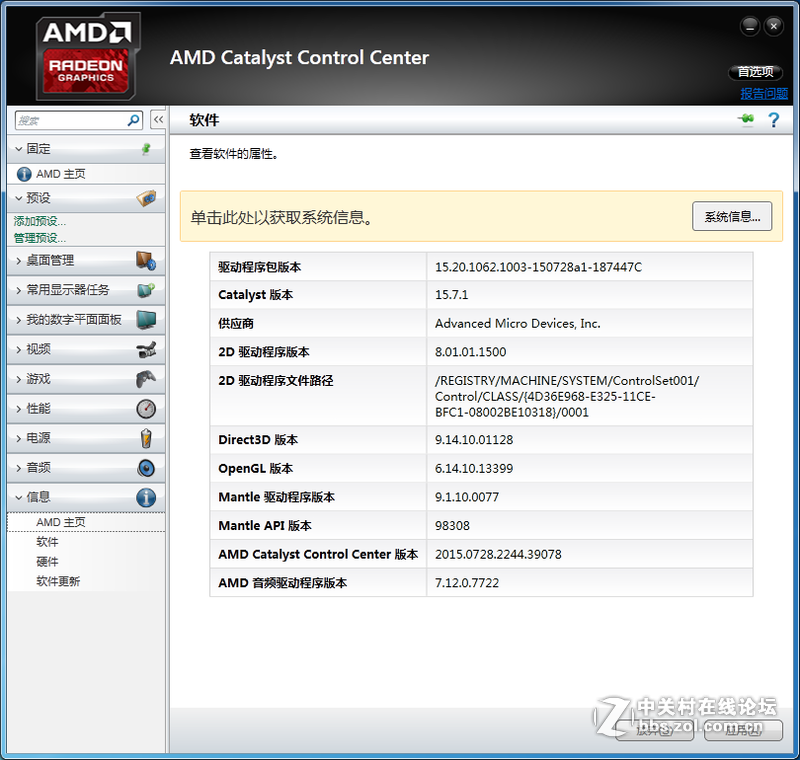The image size is (800, 760).
Task: Click the search magnifier icon
Action: [133, 120]
